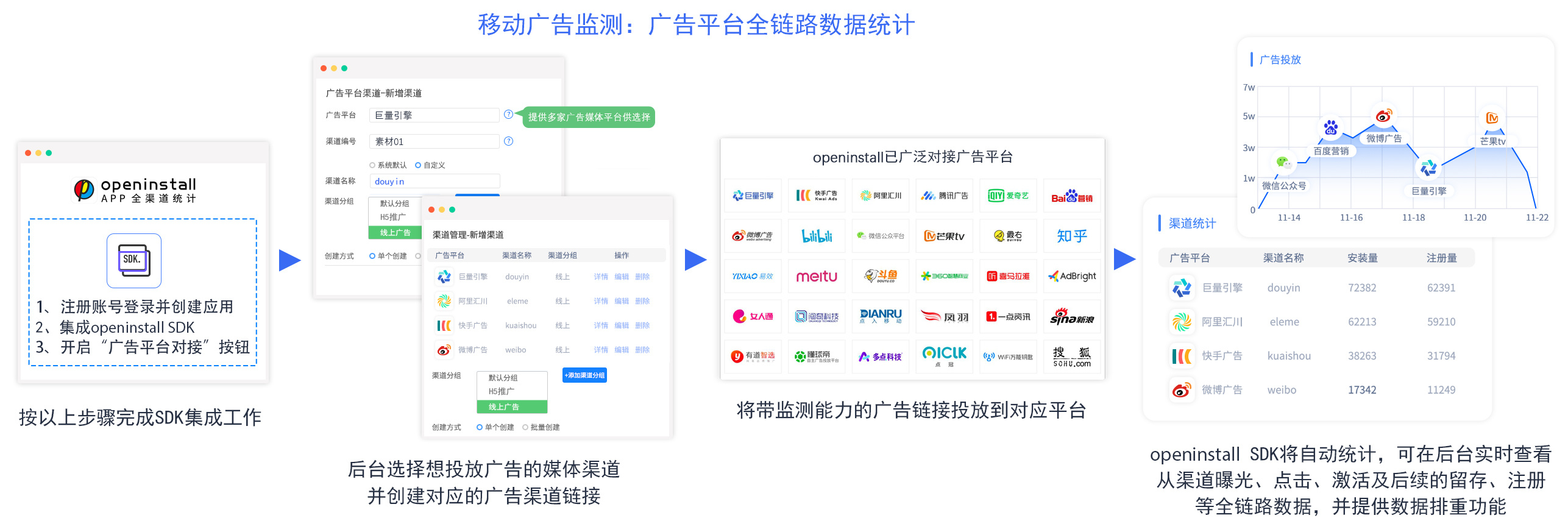Click the 知乎 logo tile
Viewport: 1568px width, 532px height.
click(x=1072, y=236)
